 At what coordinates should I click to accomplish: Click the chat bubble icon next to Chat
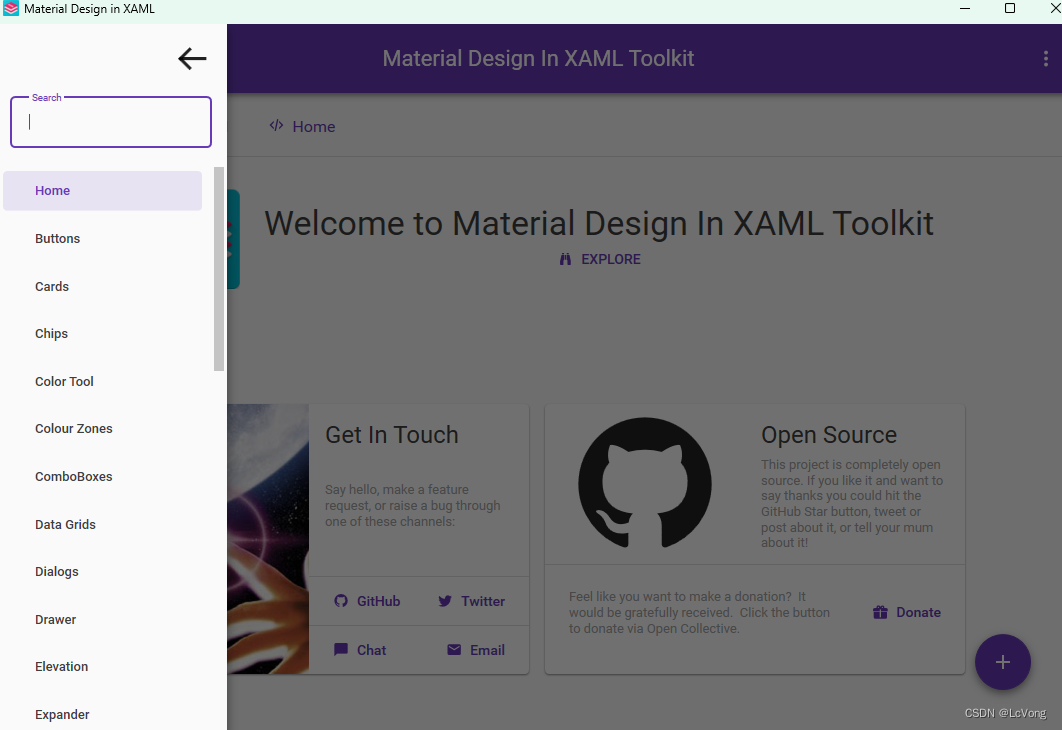click(x=343, y=649)
